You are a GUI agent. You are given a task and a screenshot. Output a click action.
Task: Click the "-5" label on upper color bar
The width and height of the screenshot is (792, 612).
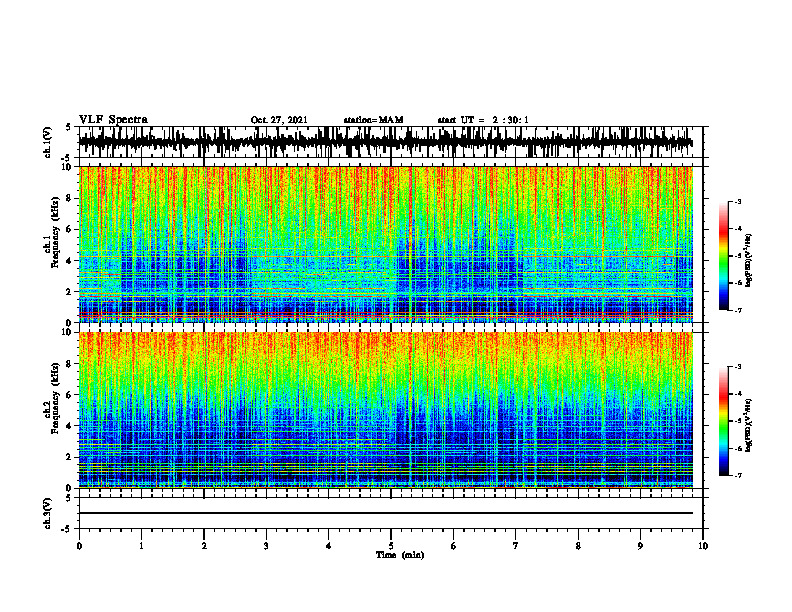click(x=737, y=256)
